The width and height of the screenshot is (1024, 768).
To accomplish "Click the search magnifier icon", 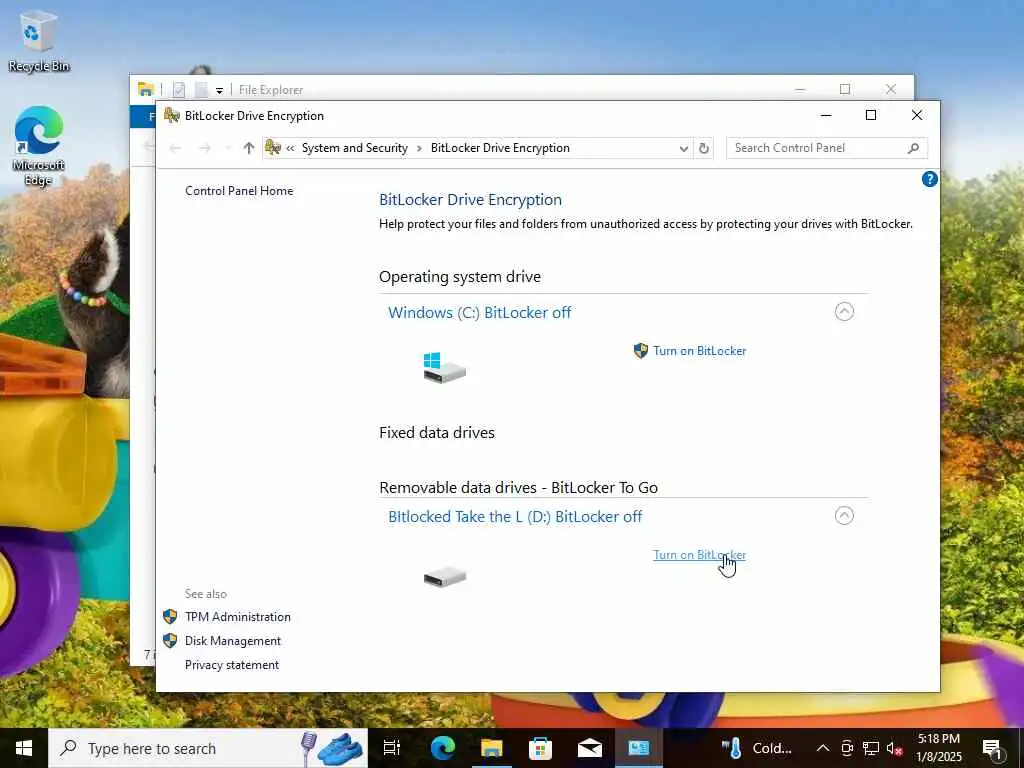I will 914,148.
